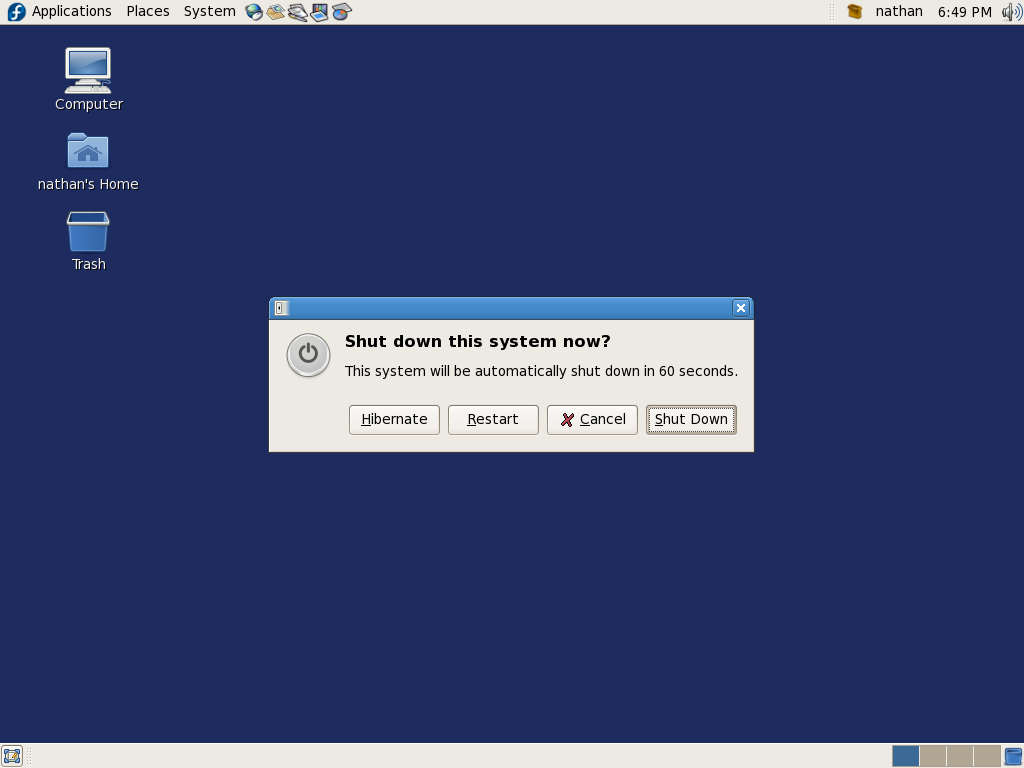Launch the web browser globe icon
The image size is (1024, 768).
(x=254, y=12)
